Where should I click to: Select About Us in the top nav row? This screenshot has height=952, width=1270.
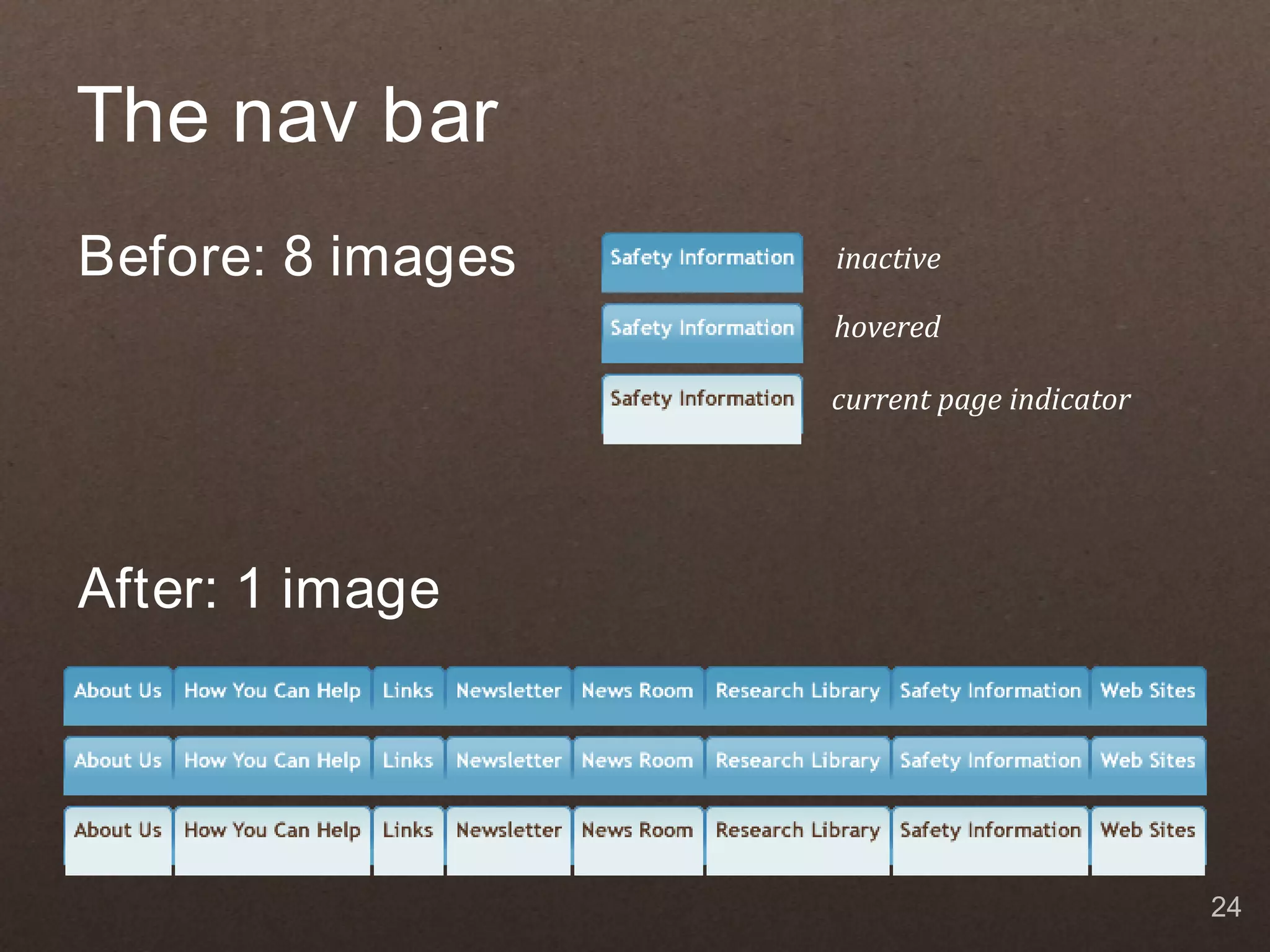[118, 696]
